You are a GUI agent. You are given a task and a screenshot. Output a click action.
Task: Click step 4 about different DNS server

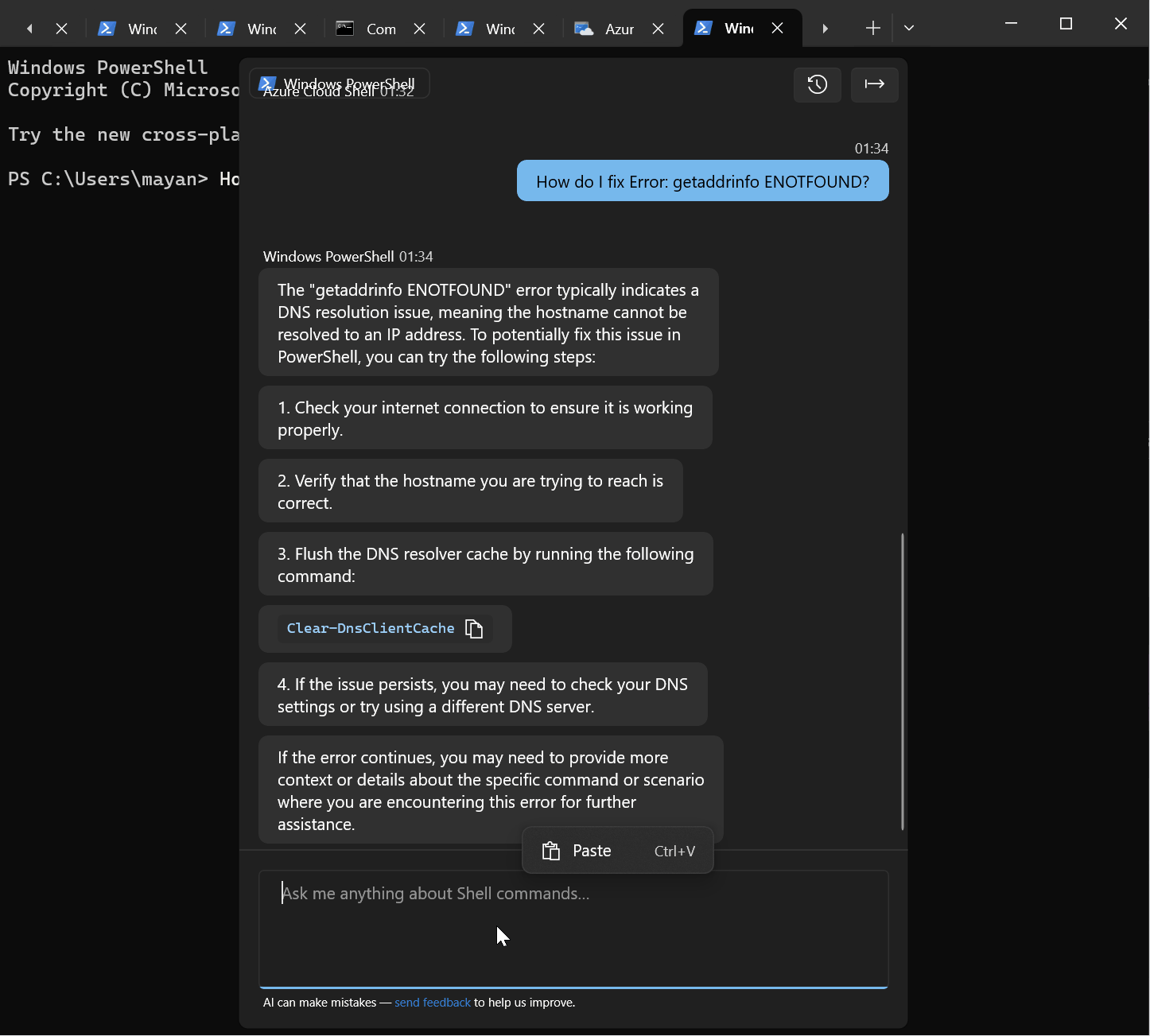pyautogui.click(x=483, y=695)
